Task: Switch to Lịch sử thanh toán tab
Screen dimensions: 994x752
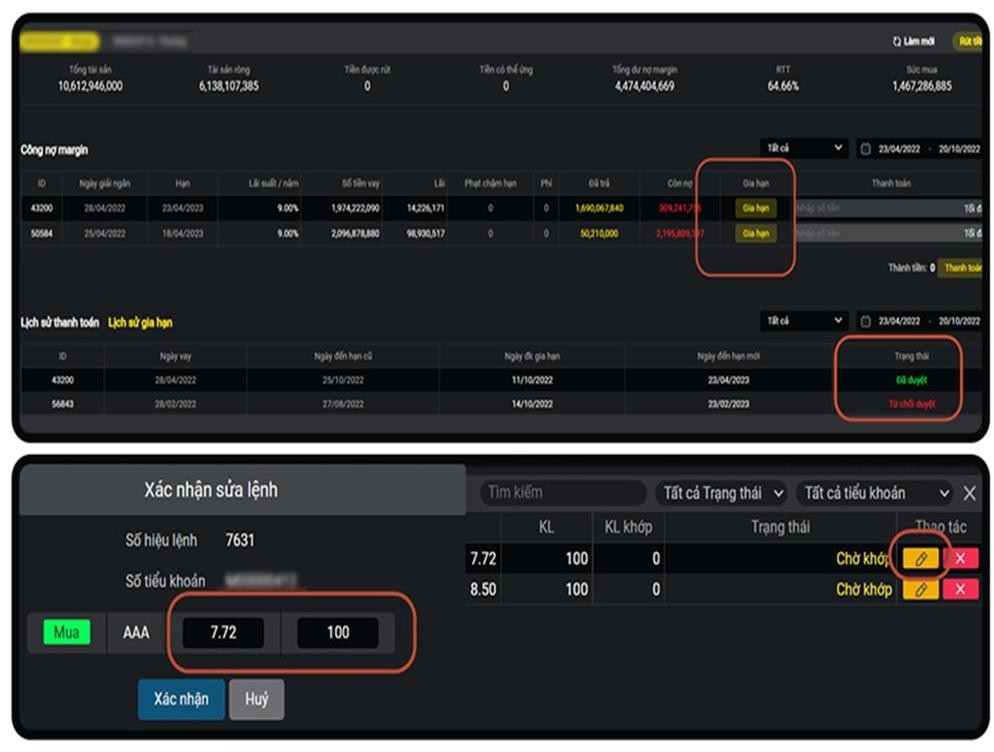Action: point(60,323)
